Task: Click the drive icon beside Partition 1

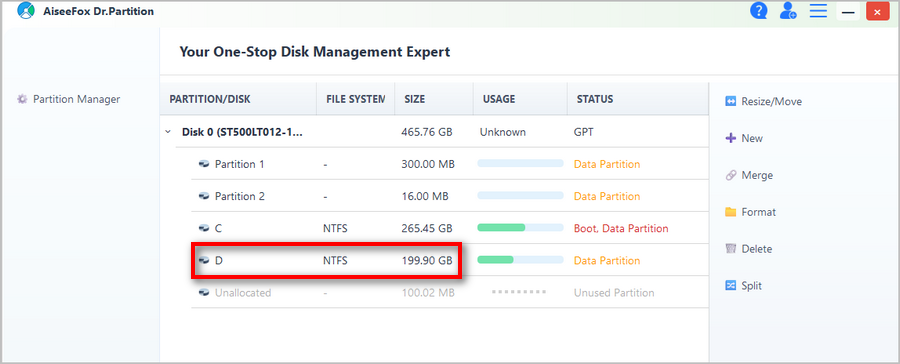Action: tap(204, 164)
